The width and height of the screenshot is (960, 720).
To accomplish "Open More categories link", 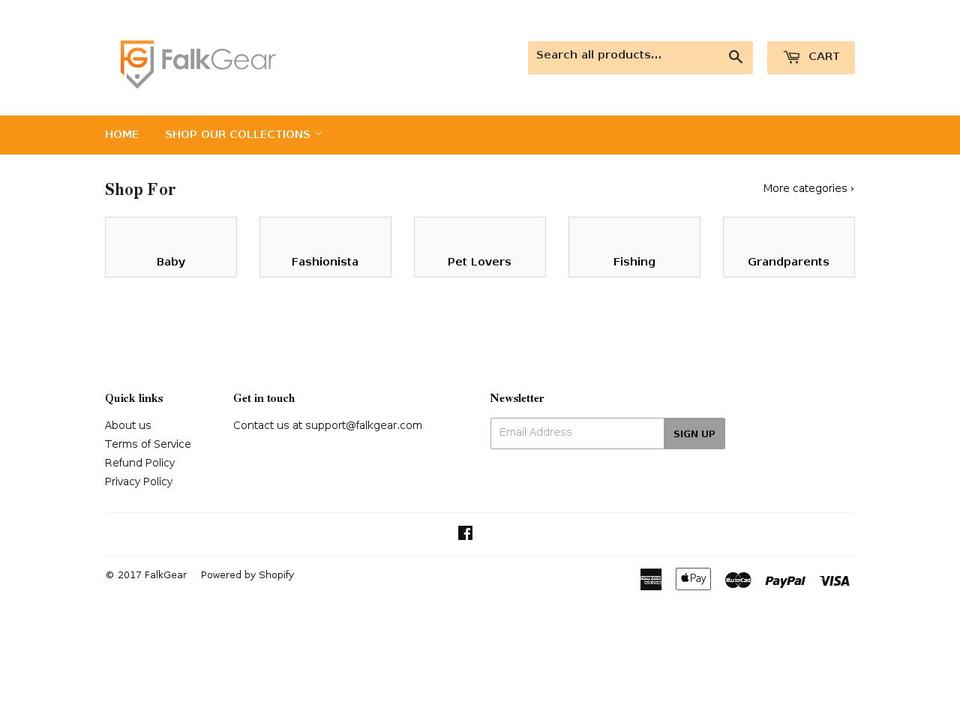I will pyautogui.click(x=808, y=189).
